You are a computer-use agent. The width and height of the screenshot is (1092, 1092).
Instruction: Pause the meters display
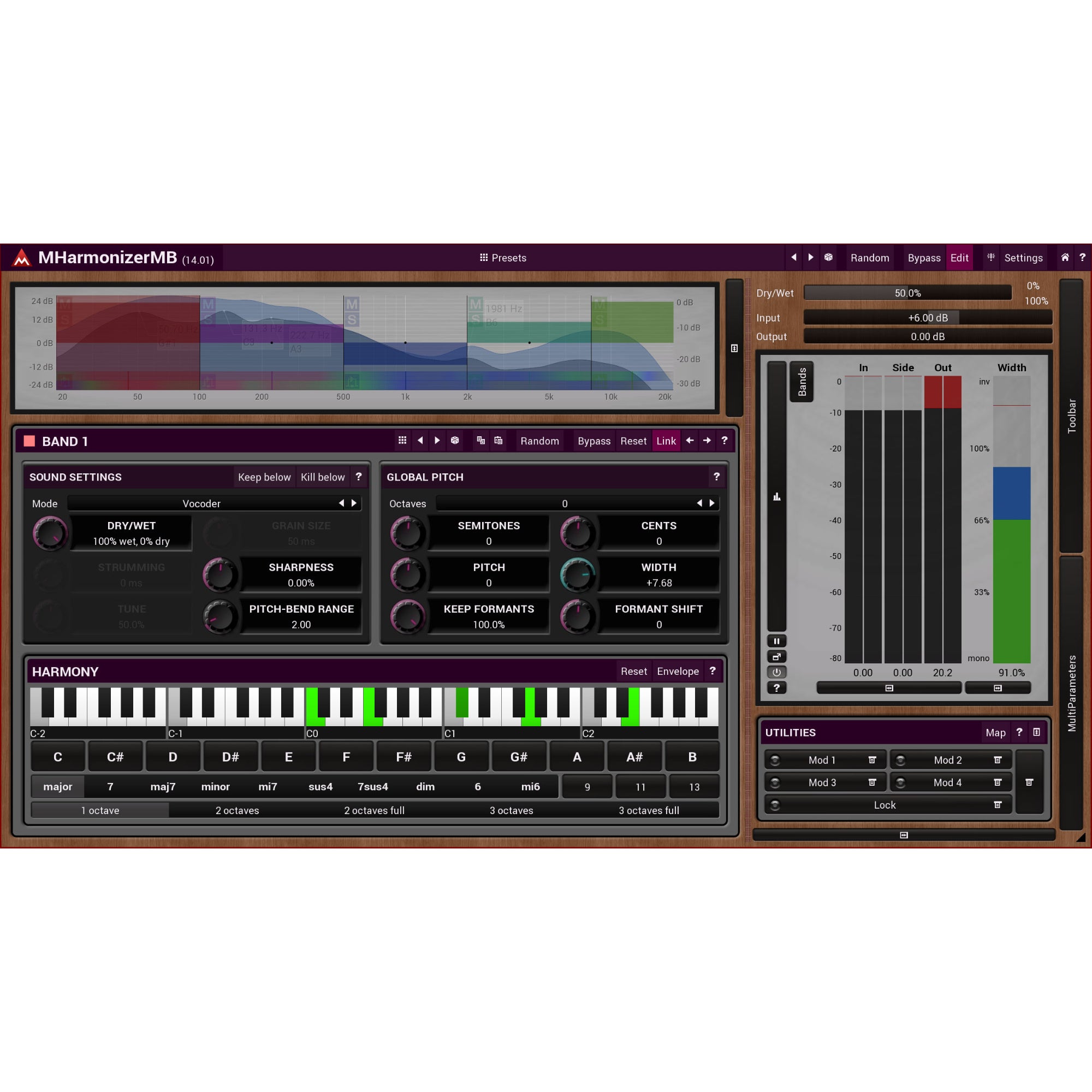point(776,641)
